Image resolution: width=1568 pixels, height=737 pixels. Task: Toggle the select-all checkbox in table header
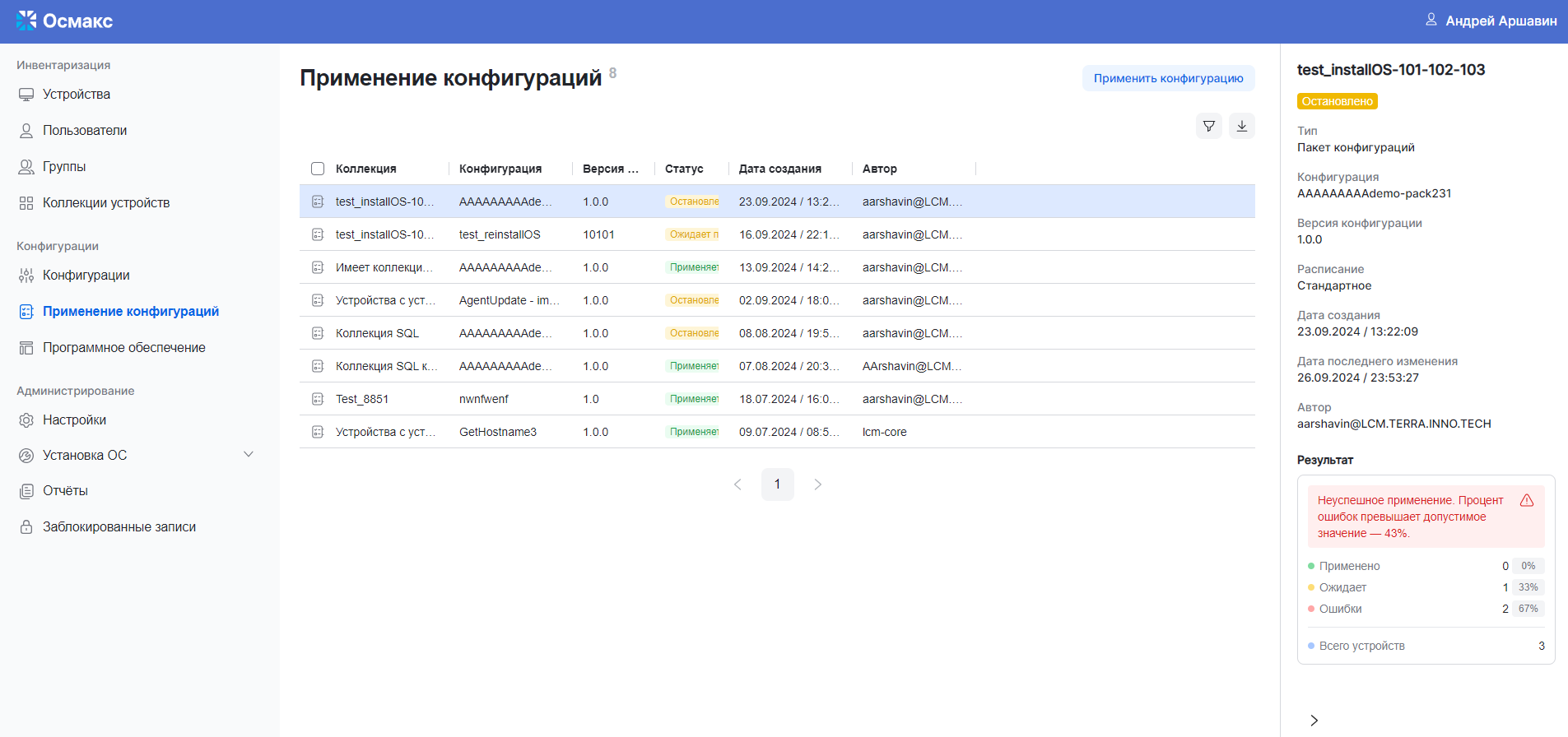318,169
